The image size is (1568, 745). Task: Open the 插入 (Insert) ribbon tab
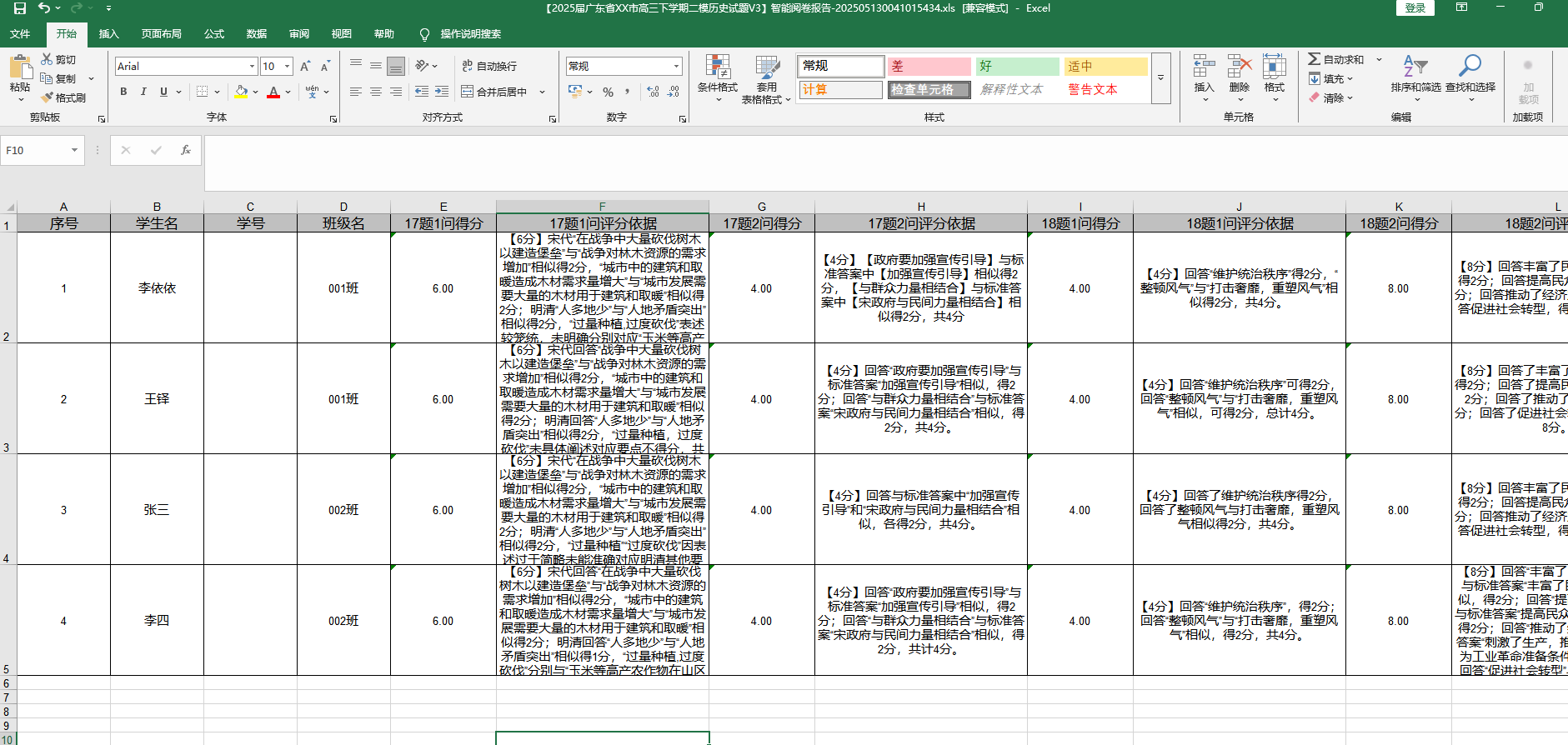click(x=108, y=34)
